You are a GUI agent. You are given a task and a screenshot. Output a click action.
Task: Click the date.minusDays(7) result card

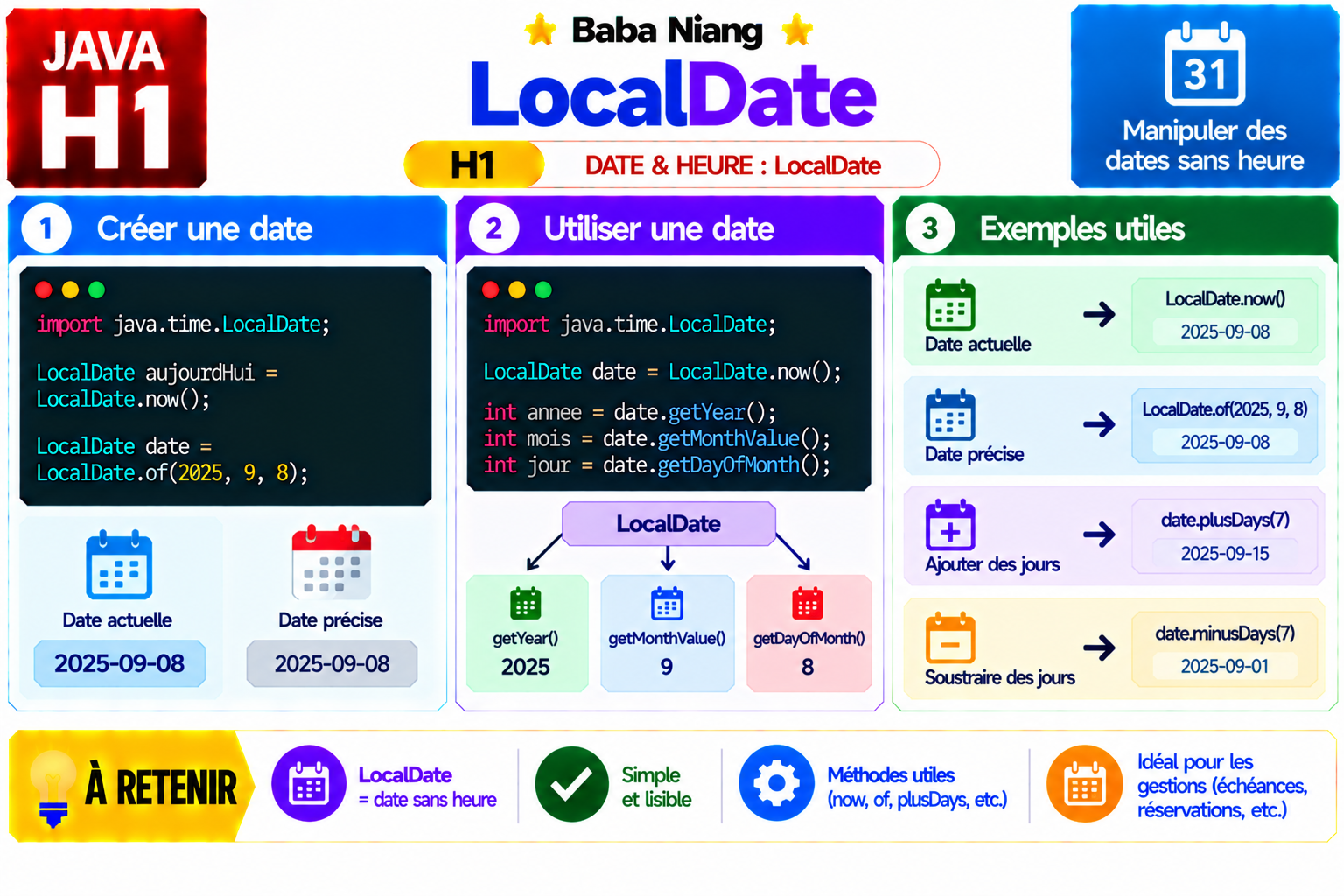click(x=1225, y=648)
